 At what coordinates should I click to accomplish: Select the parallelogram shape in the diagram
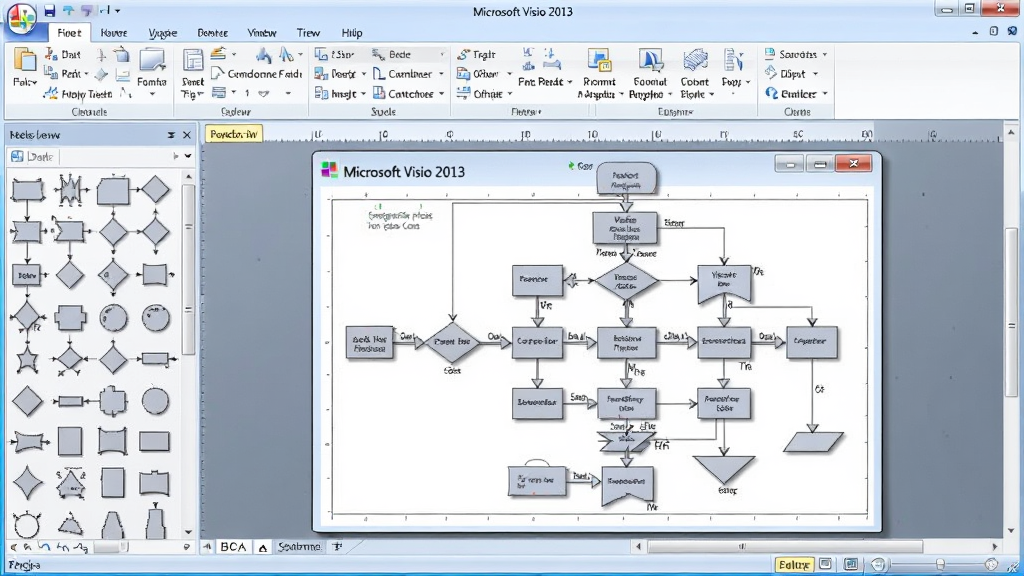pos(813,442)
